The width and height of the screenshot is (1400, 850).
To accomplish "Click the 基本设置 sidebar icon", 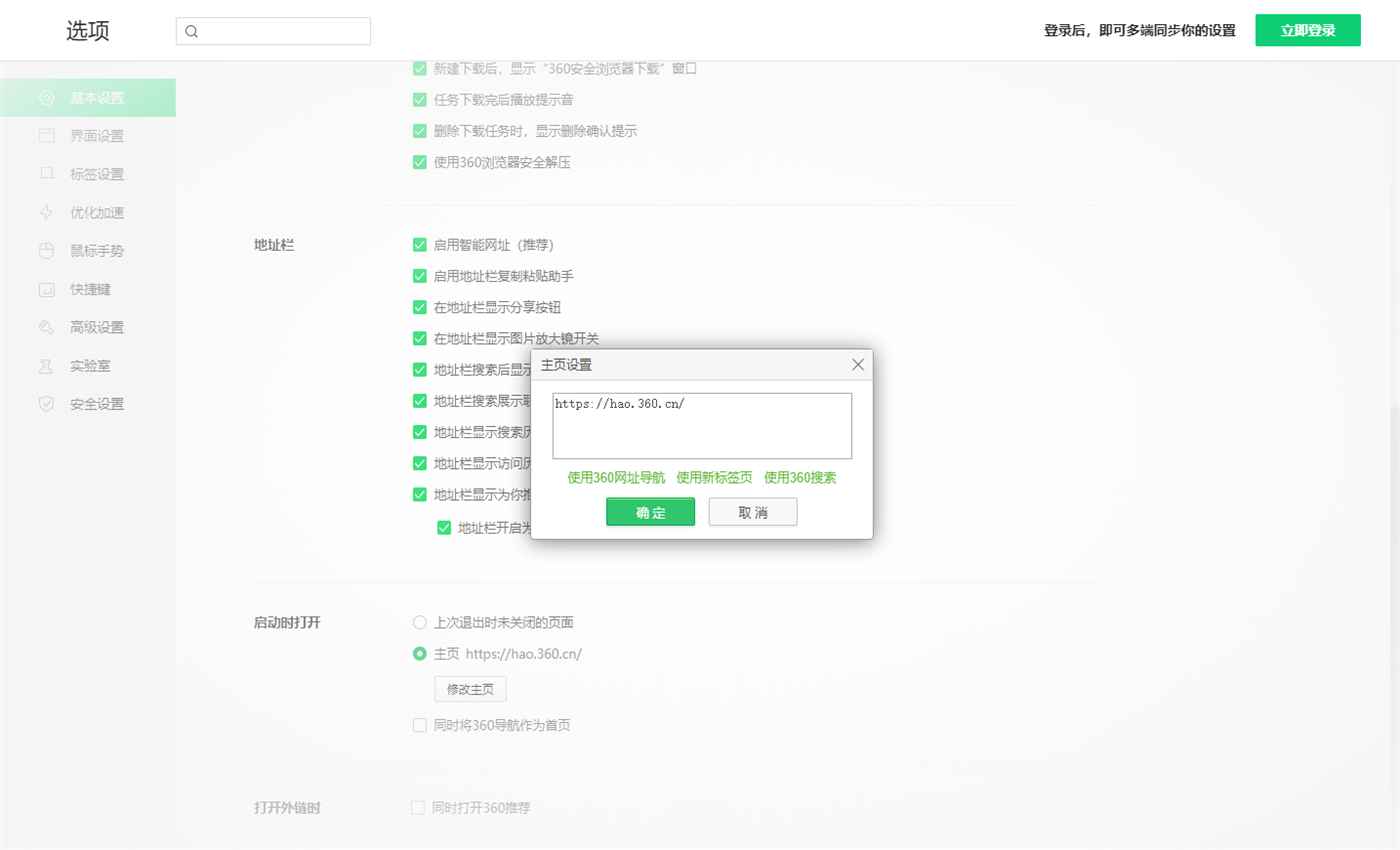I will click(x=46, y=98).
